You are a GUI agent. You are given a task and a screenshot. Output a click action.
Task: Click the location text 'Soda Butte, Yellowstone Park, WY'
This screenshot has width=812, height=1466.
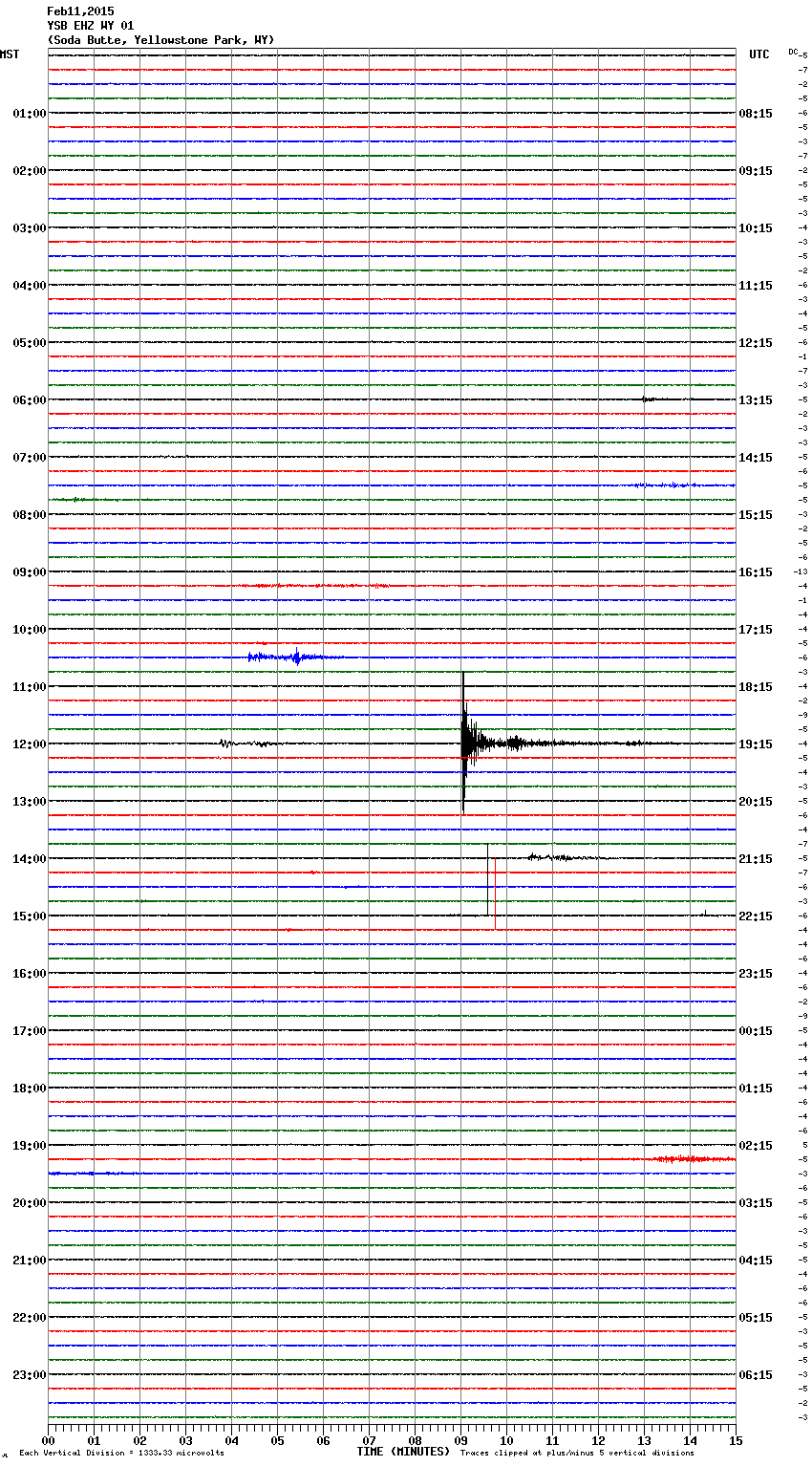pyautogui.click(x=160, y=40)
